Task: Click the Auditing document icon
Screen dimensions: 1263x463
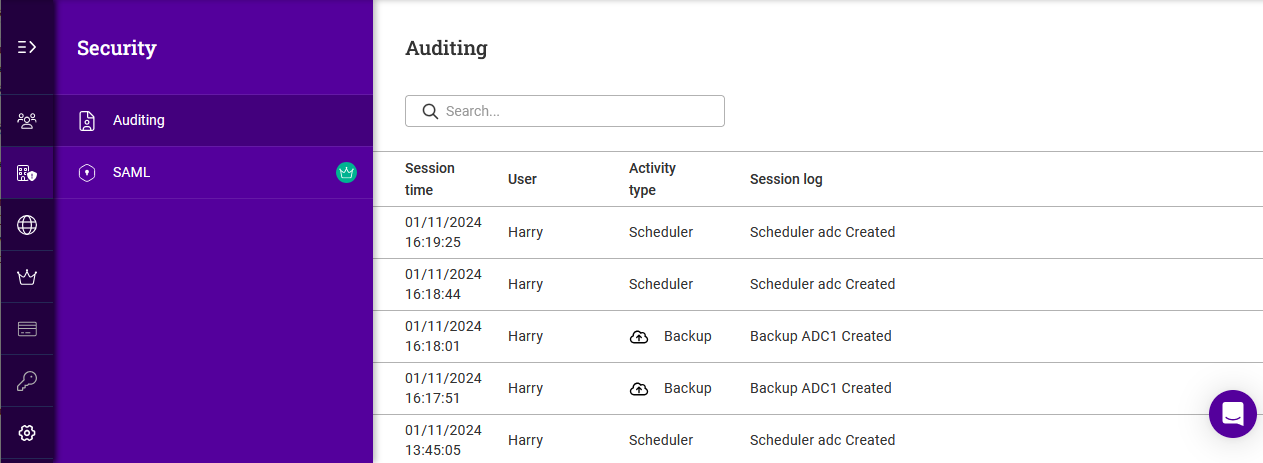Action: point(88,121)
